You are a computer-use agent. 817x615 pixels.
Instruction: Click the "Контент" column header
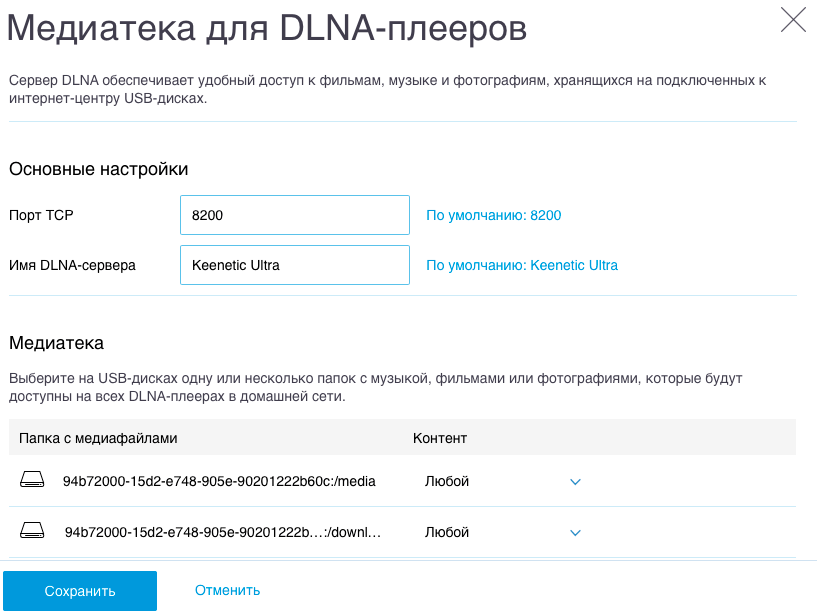440,438
